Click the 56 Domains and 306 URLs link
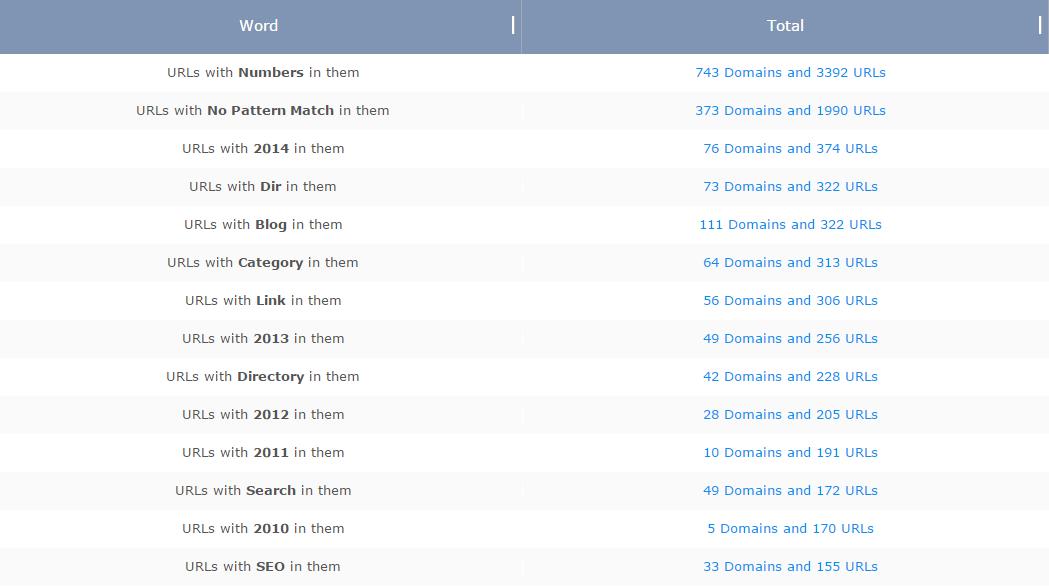 (x=790, y=301)
